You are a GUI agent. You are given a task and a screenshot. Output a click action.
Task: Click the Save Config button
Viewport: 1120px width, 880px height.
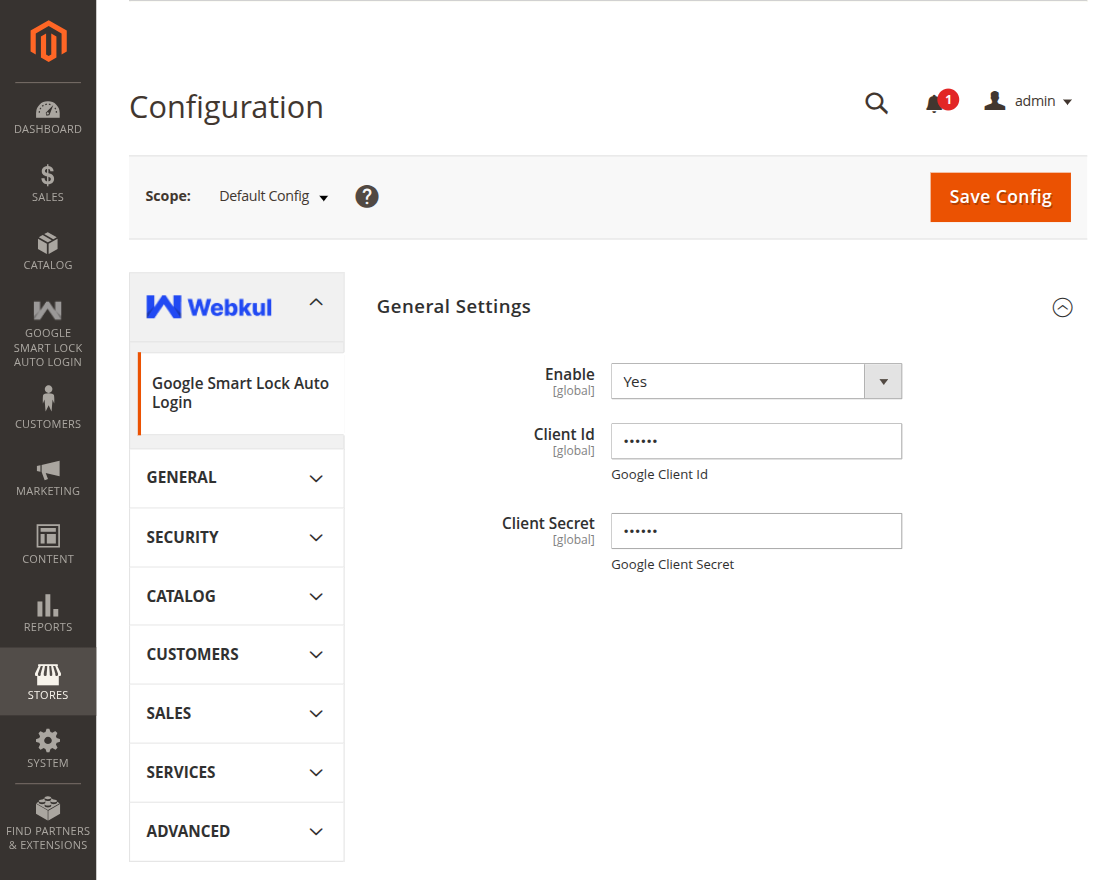[1000, 197]
